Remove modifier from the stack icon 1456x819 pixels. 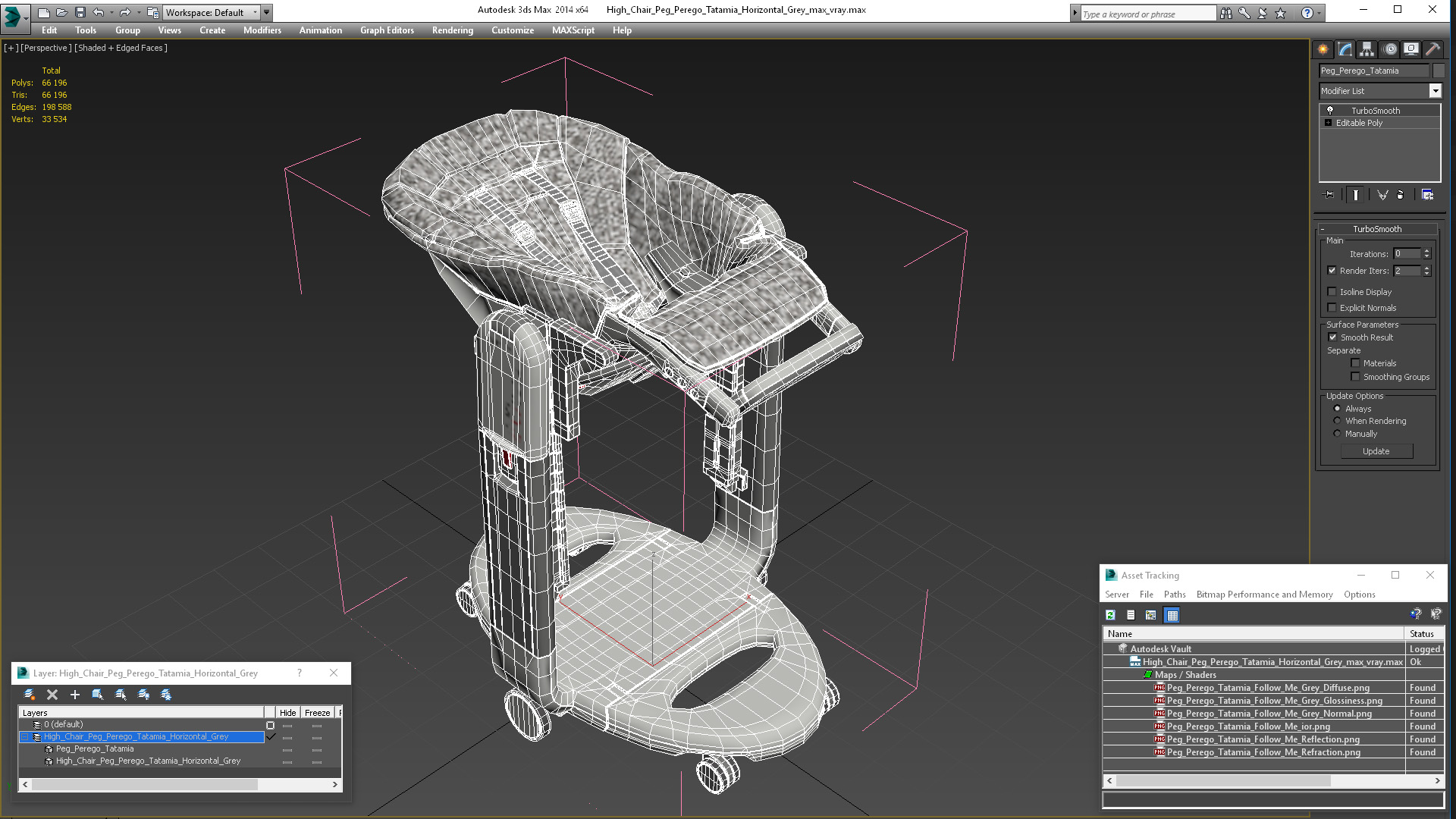click(x=1401, y=195)
